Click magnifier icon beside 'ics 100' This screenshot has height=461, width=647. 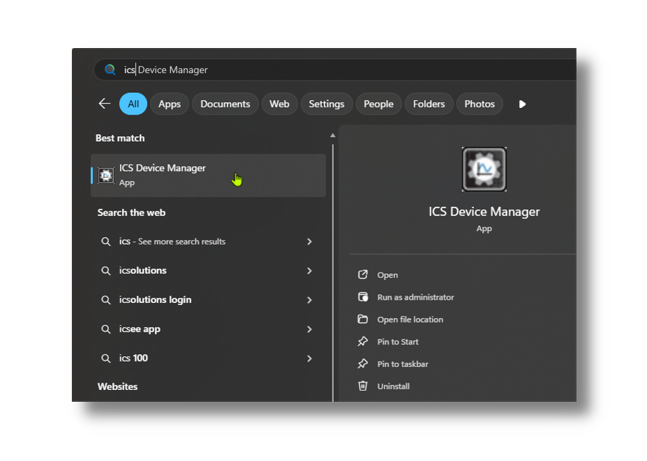click(106, 359)
